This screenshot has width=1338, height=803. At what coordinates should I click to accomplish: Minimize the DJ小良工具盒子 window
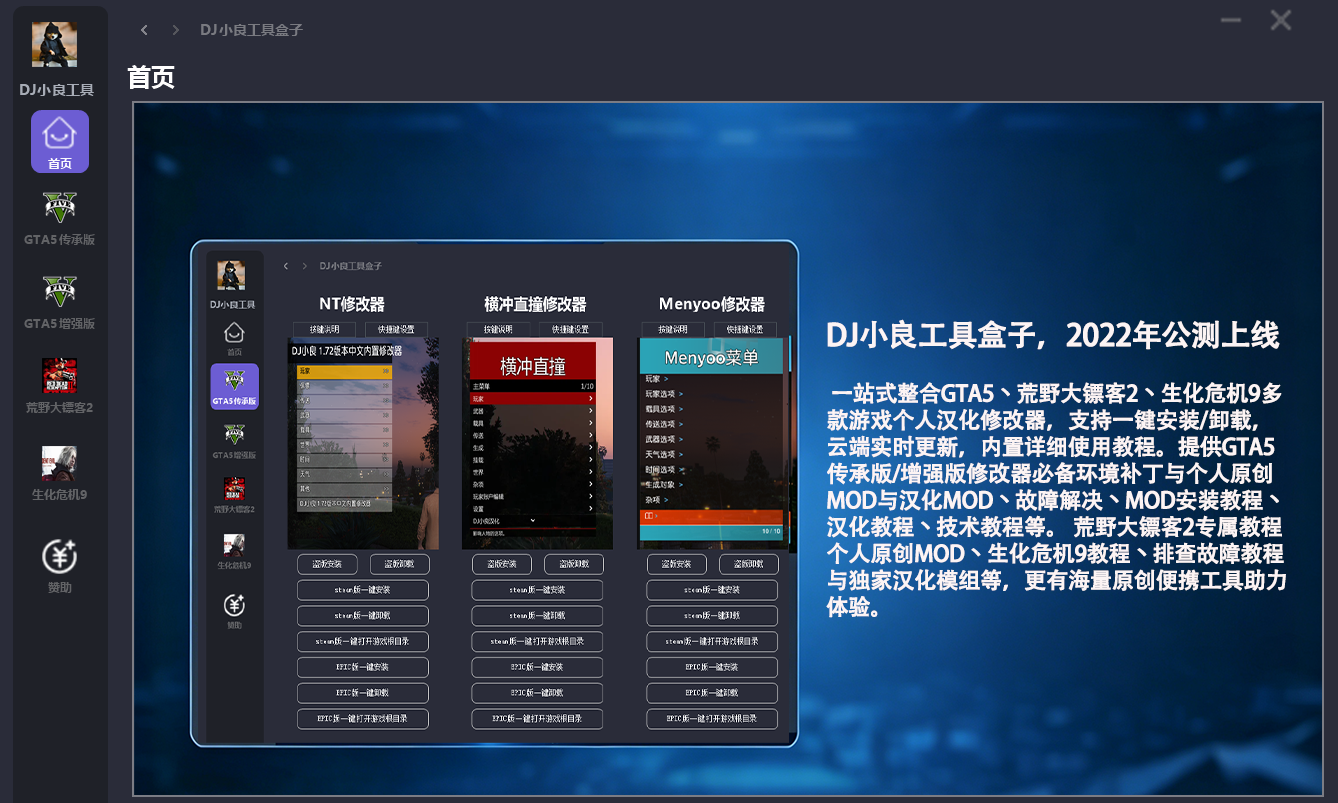(x=1231, y=20)
